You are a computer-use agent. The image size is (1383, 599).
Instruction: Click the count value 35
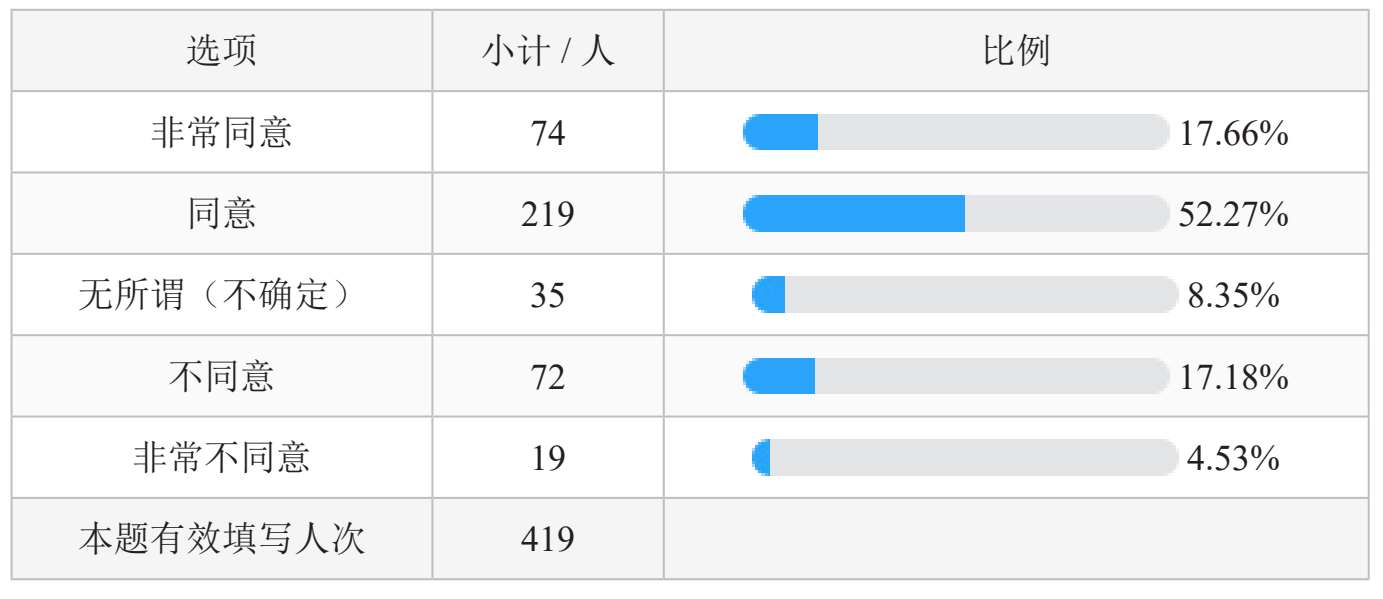coord(548,296)
